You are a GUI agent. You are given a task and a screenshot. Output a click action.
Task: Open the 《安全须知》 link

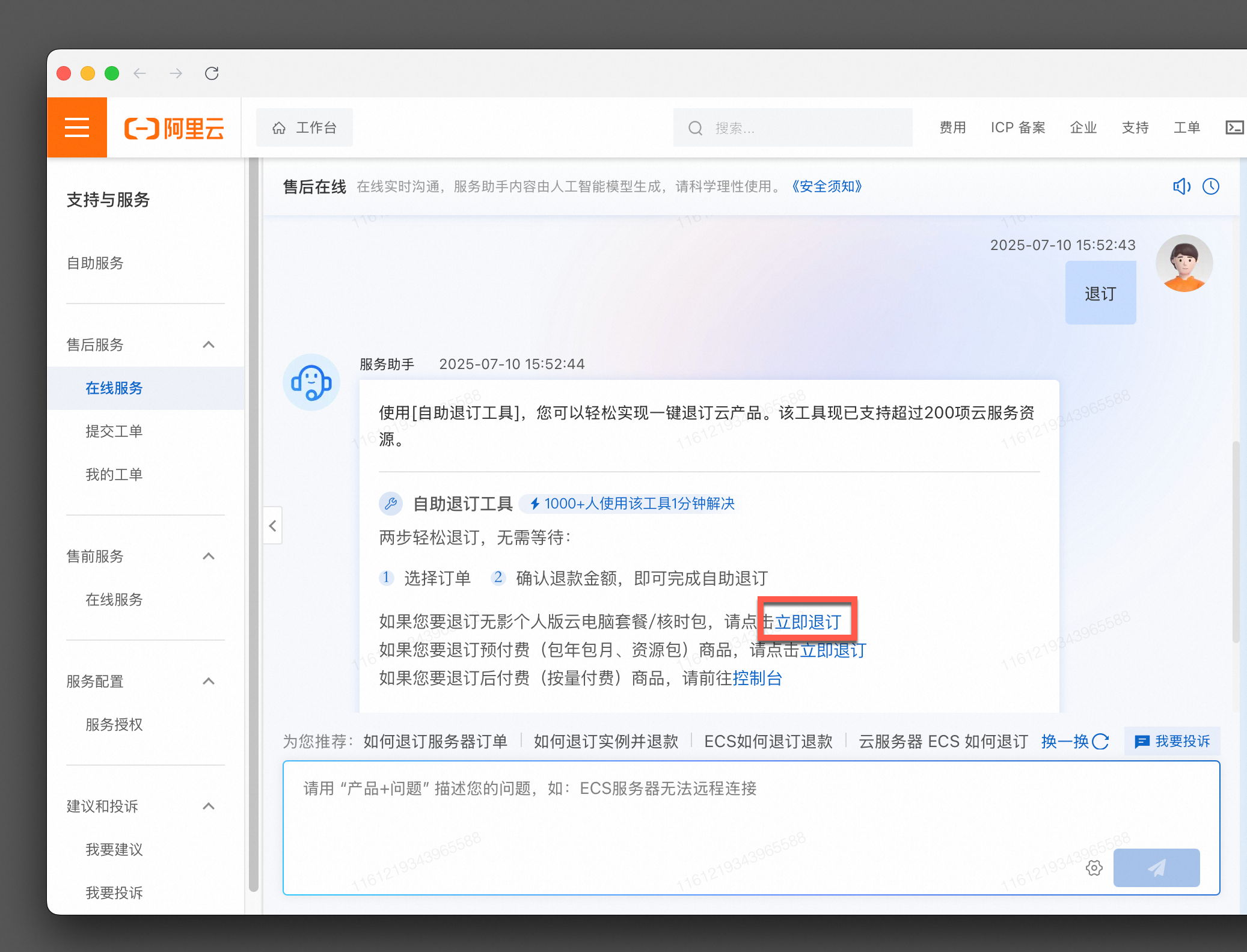[827, 186]
